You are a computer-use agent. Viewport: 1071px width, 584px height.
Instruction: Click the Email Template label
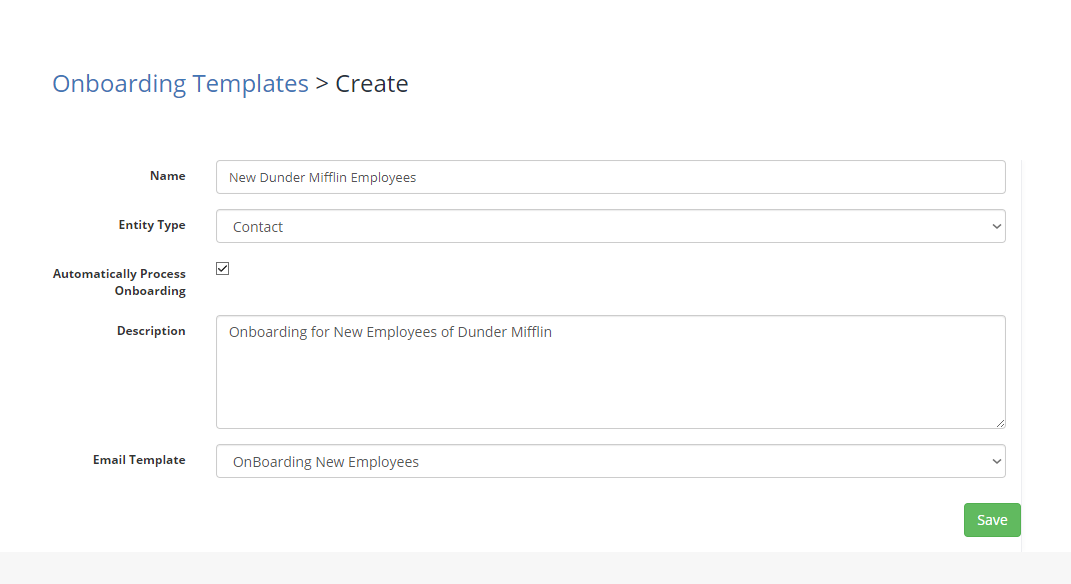[x=139, y=460]
